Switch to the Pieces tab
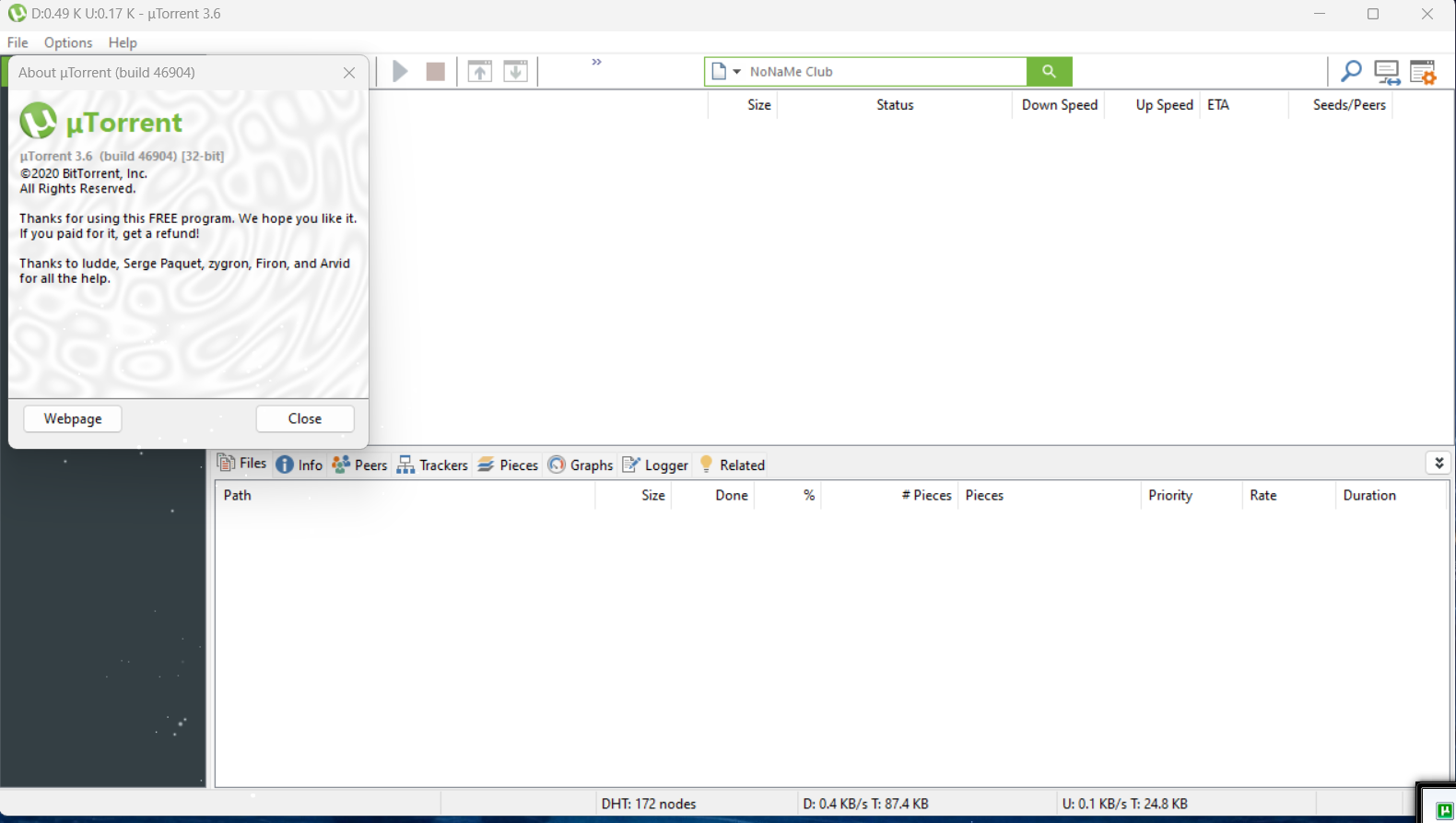 [508, 464]
